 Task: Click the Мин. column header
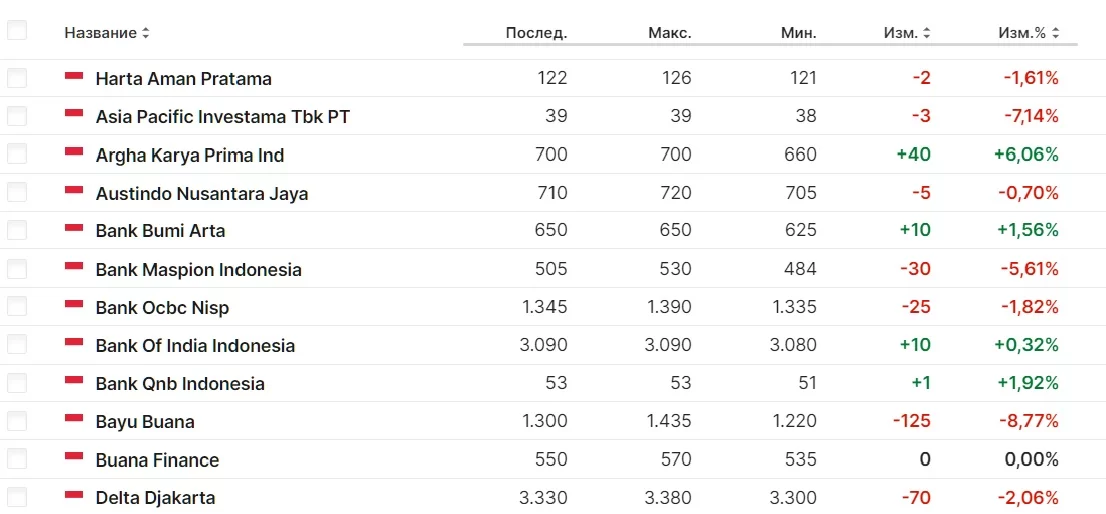(798, 33)
